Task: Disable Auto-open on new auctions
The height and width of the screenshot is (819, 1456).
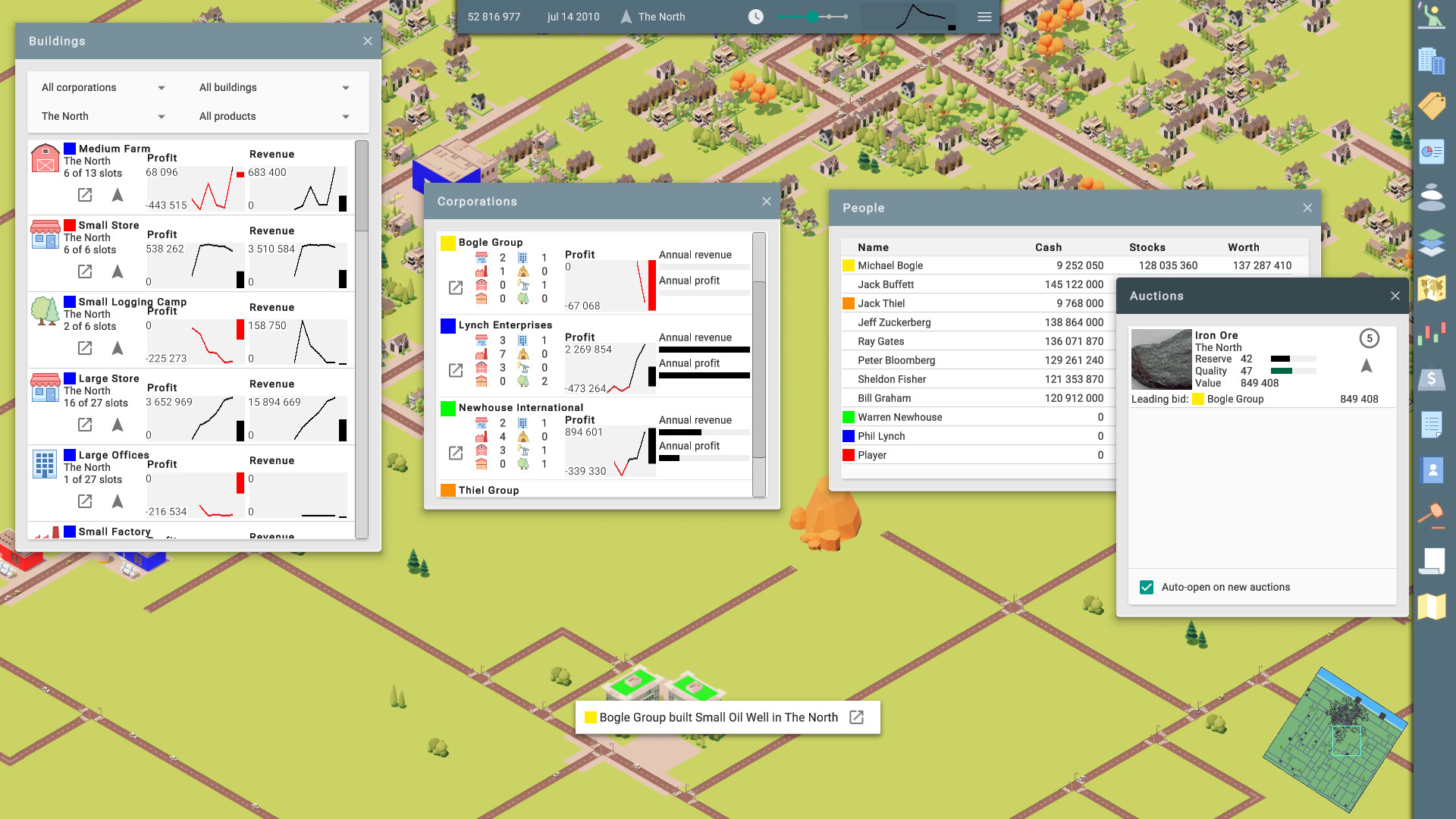Action: pyautogui.click(x=1146, y=587)
